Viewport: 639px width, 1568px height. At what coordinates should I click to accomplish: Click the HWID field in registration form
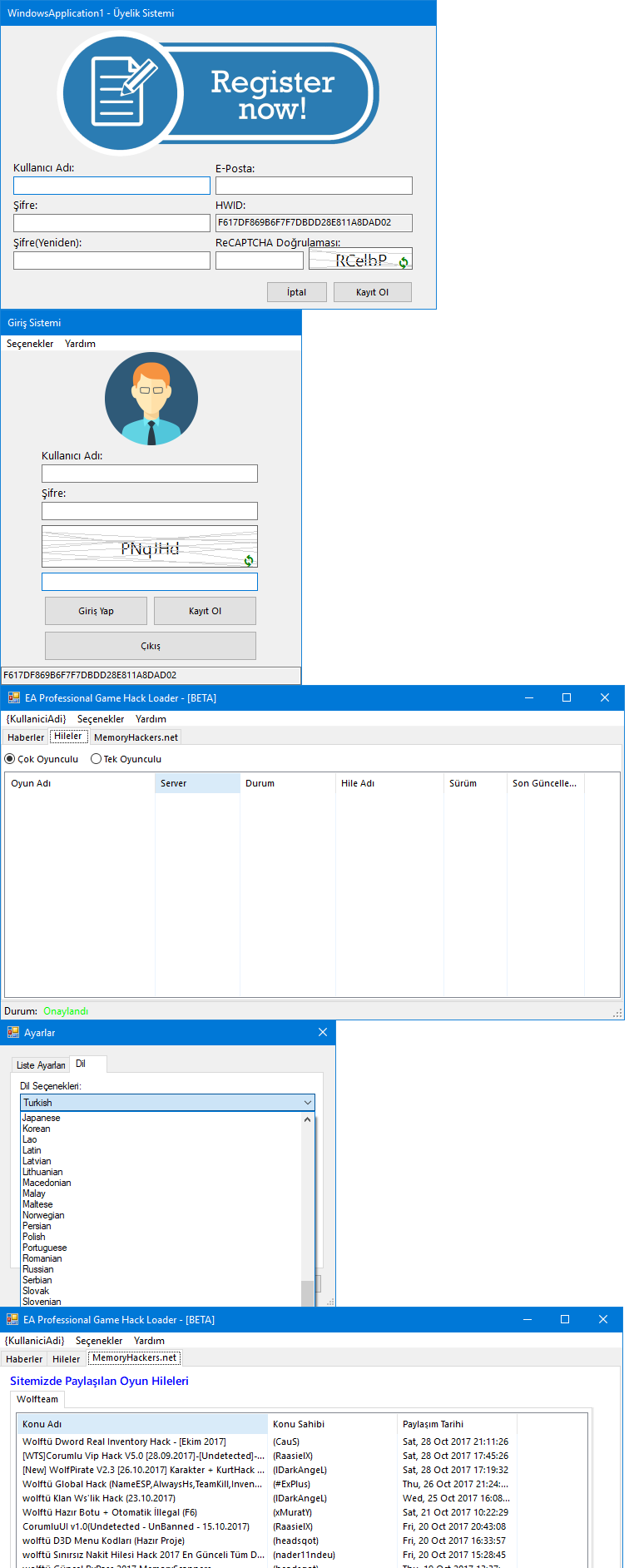tap(314, 223)
